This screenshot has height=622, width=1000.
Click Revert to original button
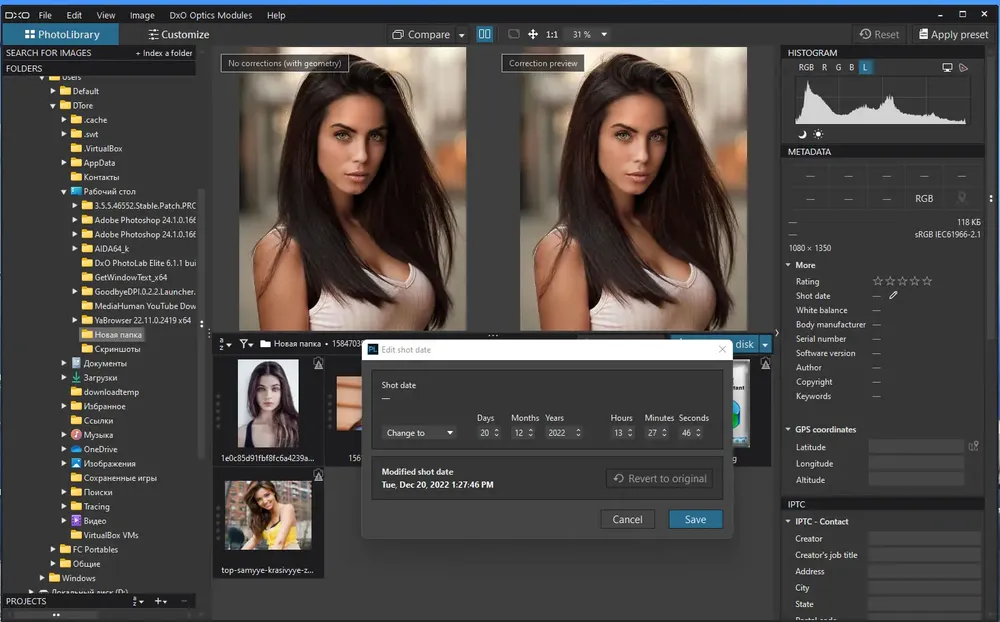[660, 478]
